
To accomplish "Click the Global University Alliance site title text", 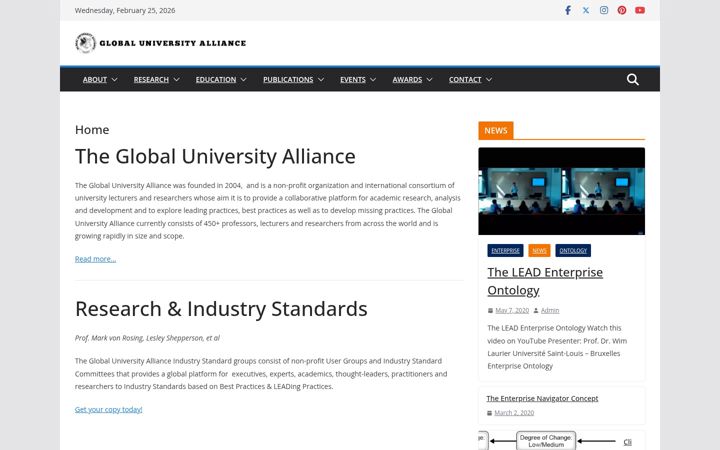I will [x=173, y=43].
